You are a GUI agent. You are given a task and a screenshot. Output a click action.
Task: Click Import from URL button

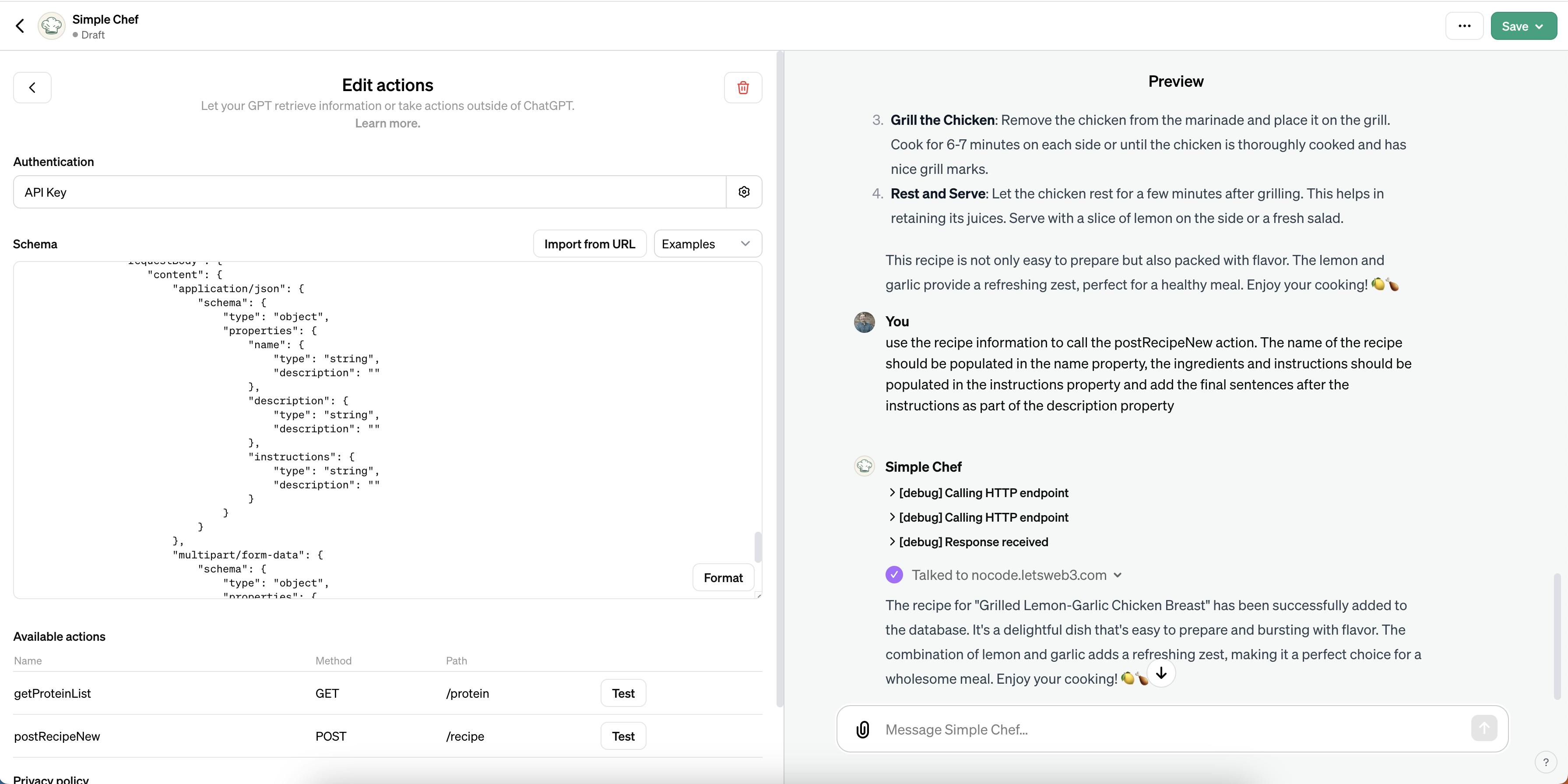pyautogui.click(x=589, y=244)
